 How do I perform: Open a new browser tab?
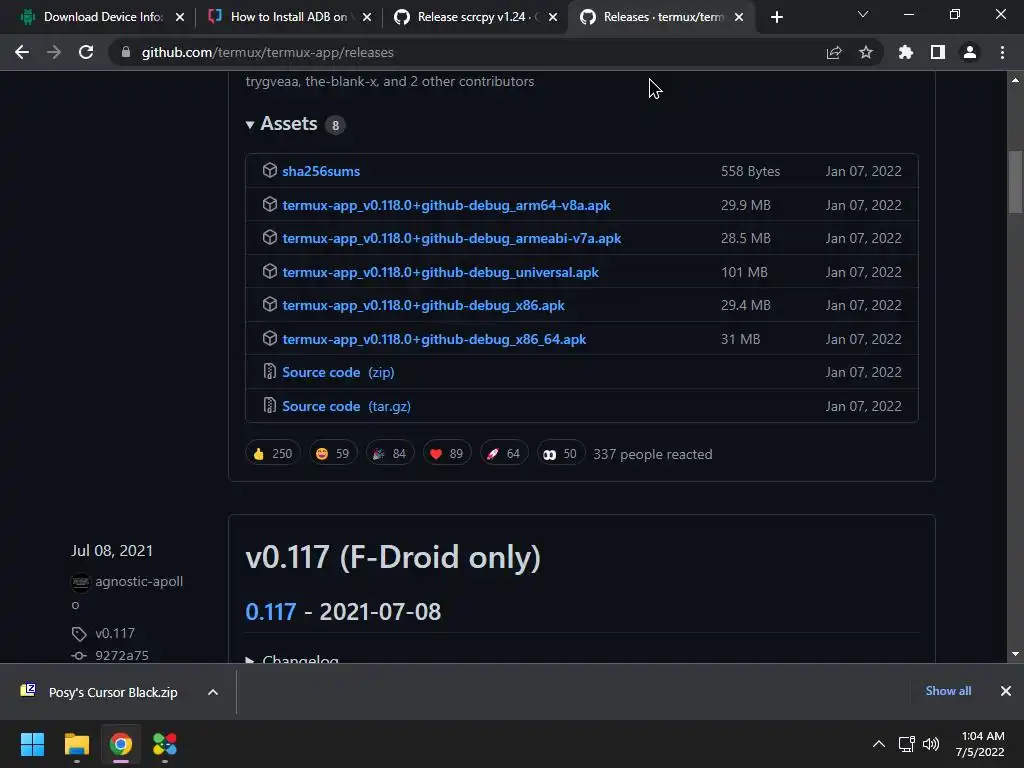click(776, 17)
